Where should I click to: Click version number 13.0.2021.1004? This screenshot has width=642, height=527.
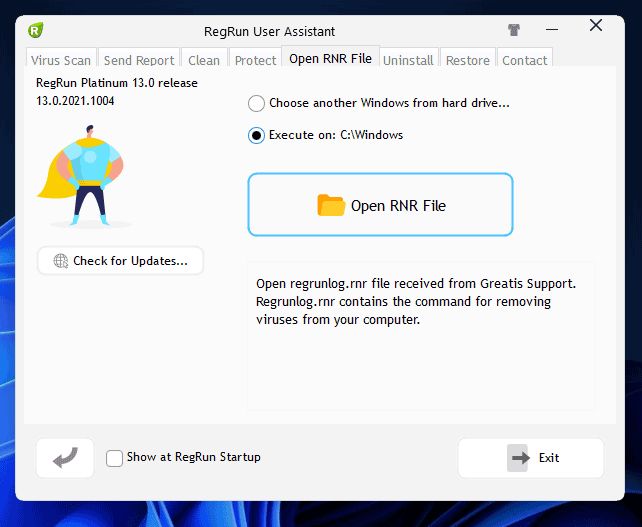tap(75, 101)
